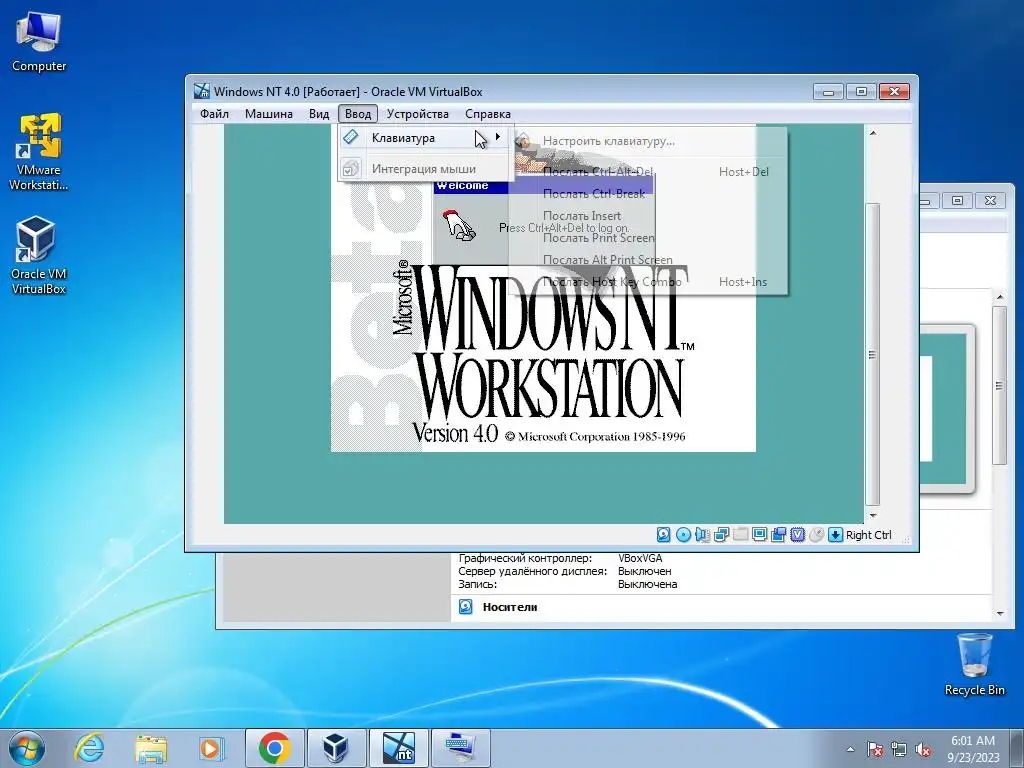The height and width of the screenshot is (768, 1024).
Task: Open the Recycle Bin
Action: [974, 664]
